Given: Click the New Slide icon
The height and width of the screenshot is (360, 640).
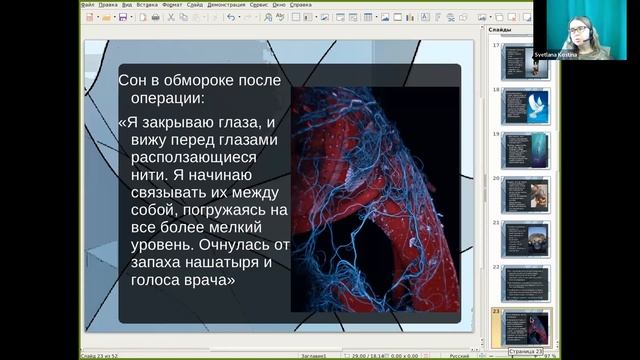Looking at the screenshot, I should [482, 17].
